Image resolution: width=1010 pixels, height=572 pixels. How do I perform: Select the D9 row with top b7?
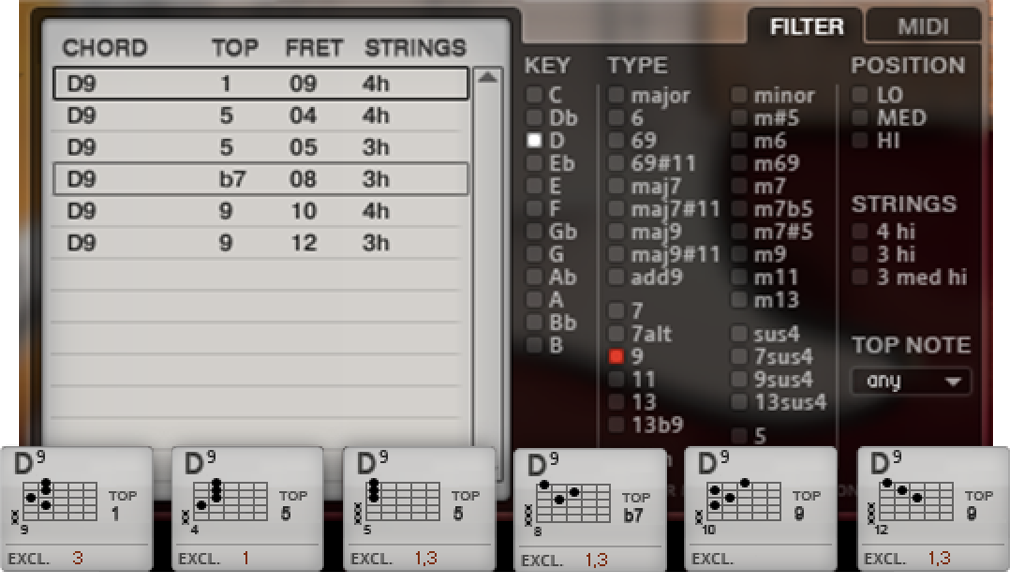click(260, 179)
